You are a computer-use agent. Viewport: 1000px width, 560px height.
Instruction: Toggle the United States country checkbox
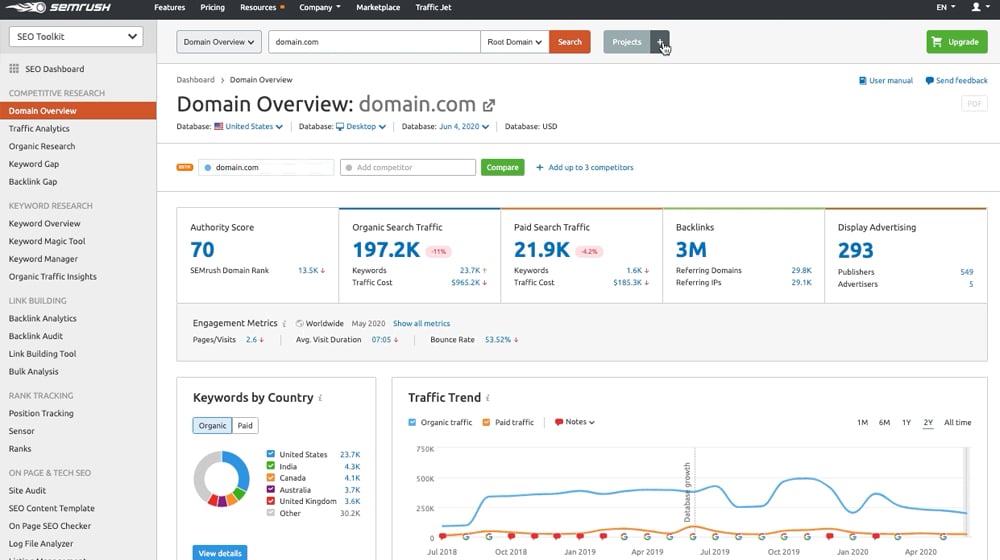click(270, 453)
